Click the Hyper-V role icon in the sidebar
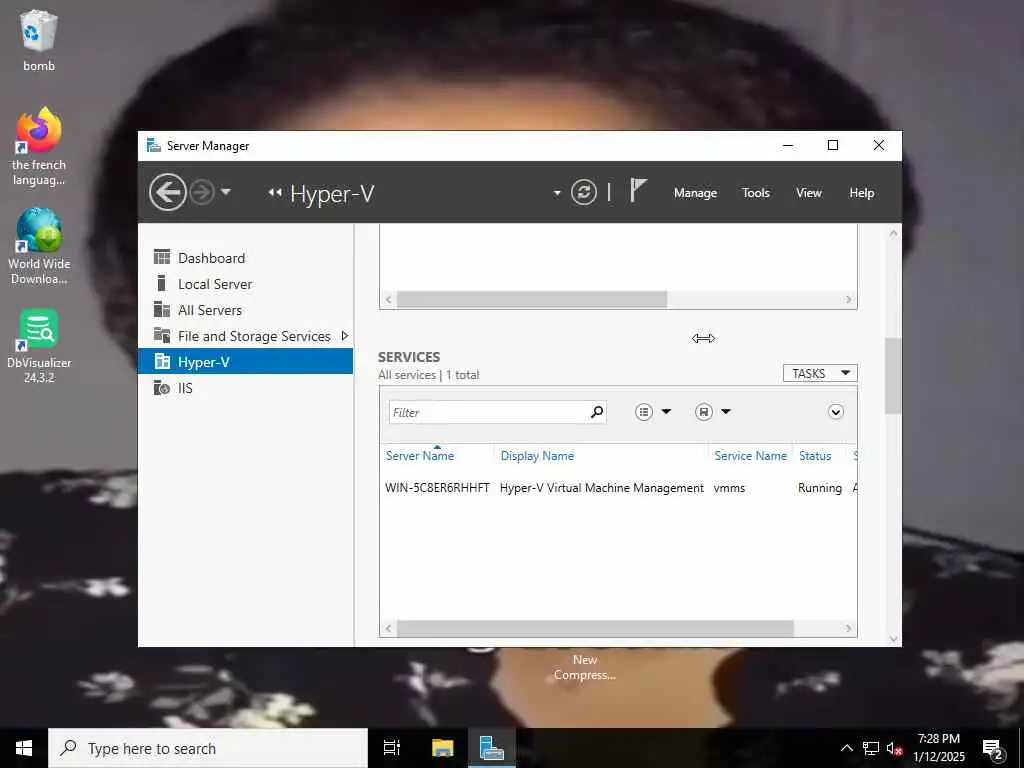Screen dimensions: 1024x768 (161, 361)
